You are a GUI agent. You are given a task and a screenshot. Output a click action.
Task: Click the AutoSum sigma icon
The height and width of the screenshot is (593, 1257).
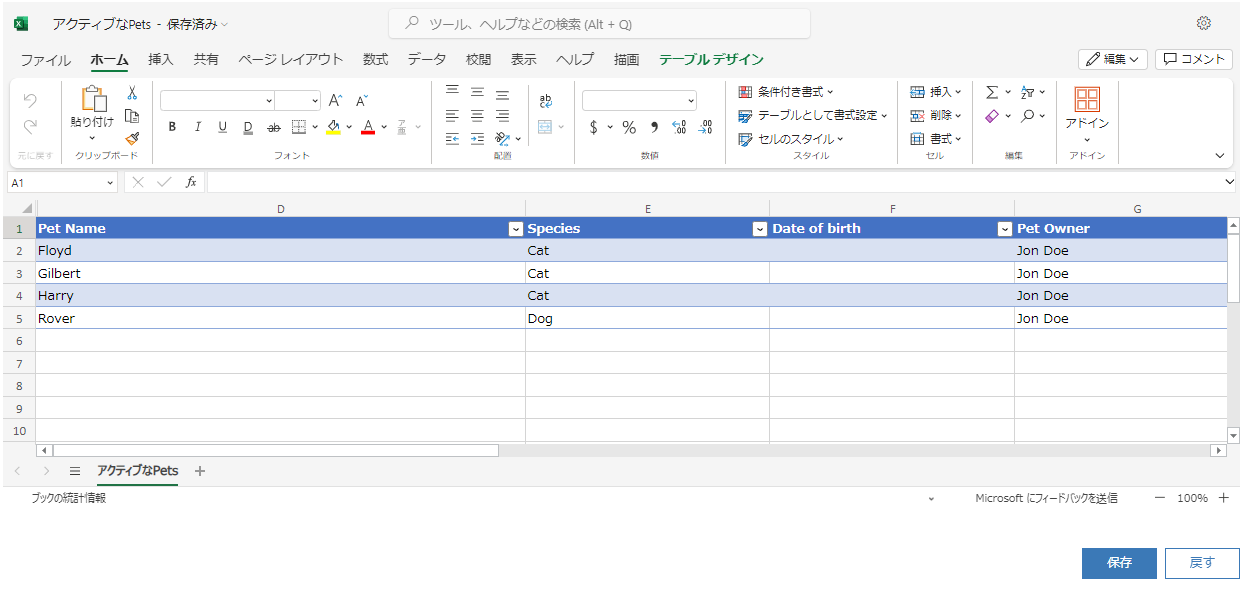tap(992, 92)
